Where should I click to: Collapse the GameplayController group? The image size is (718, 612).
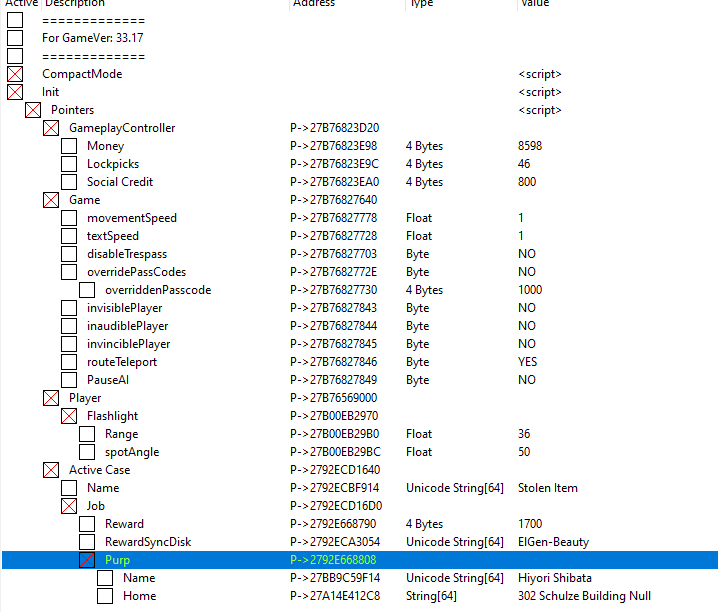pos(51,128)
